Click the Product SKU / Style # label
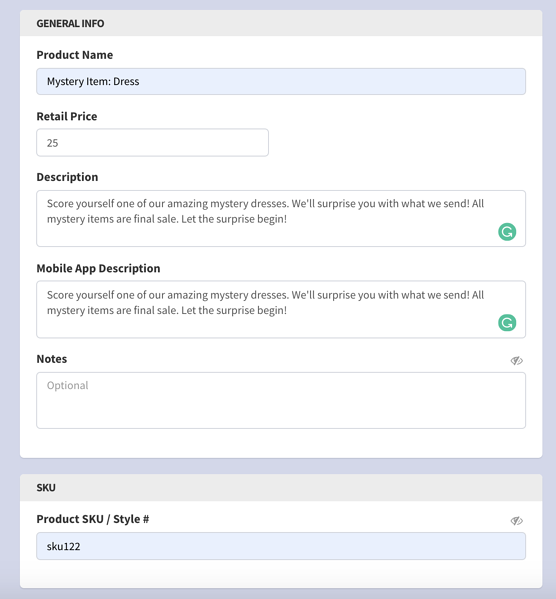Screen dimensions: 556x599 pos(93,519)
